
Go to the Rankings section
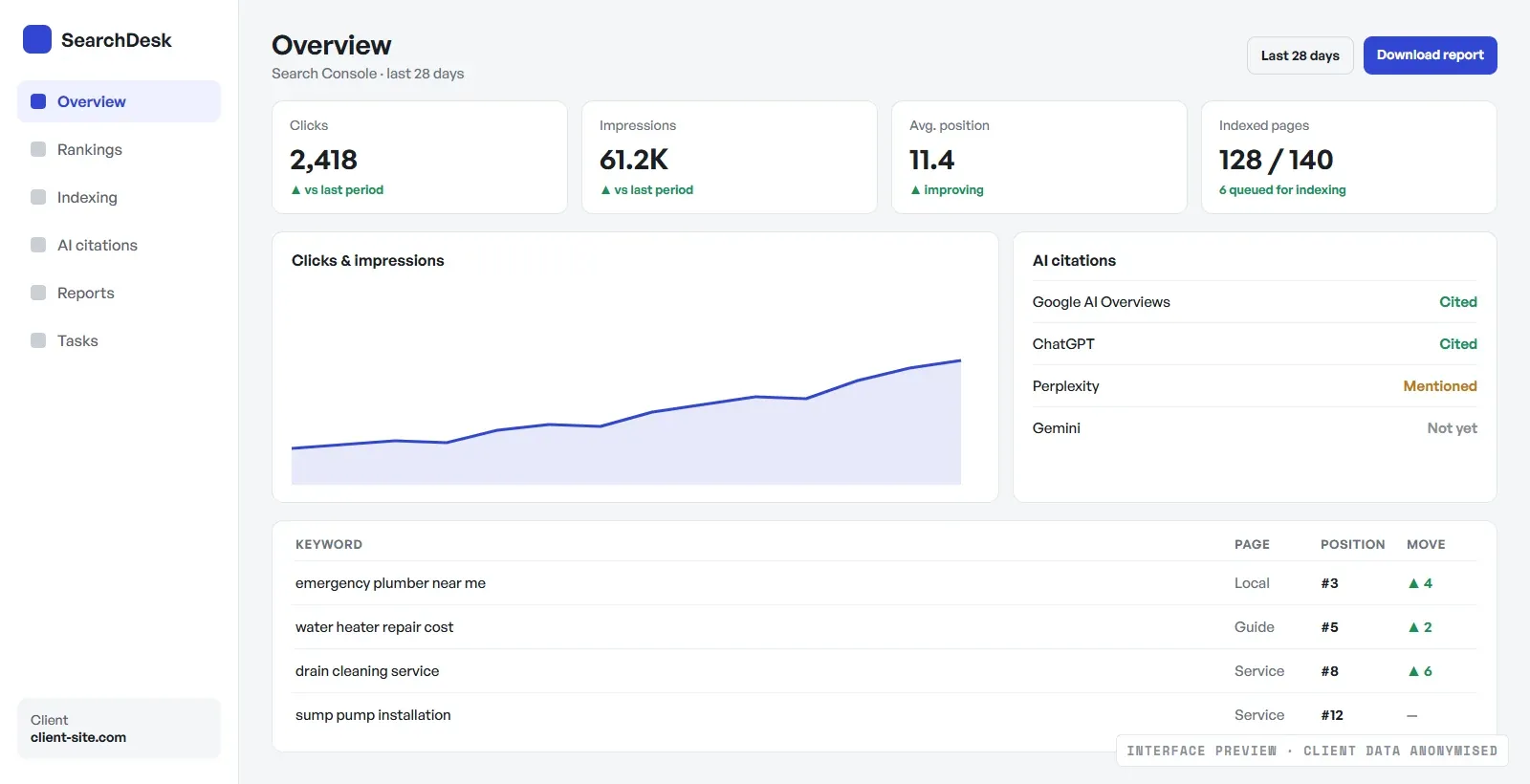[x=119, y=149]
